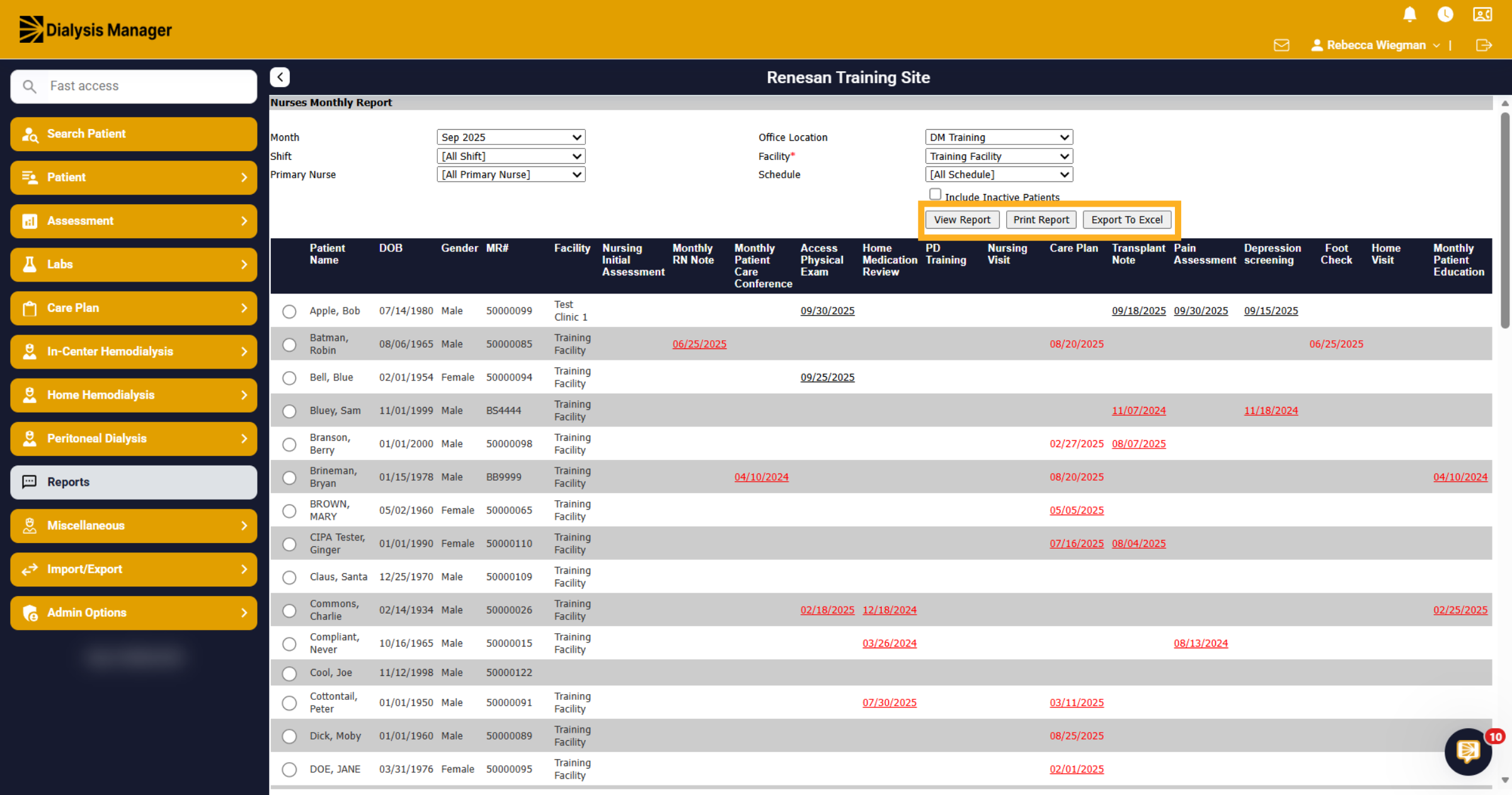This screenshot has width=1512, height=795.
Task: Select radio button for Batman, Robin
Action: point(289,345)
